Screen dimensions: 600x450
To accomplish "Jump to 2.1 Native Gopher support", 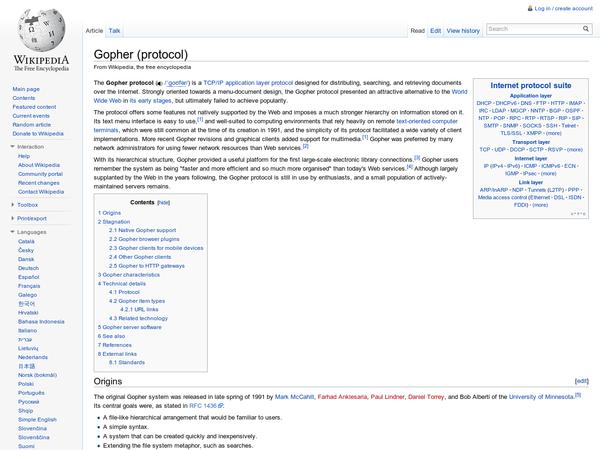I will [x=142, y=230].
